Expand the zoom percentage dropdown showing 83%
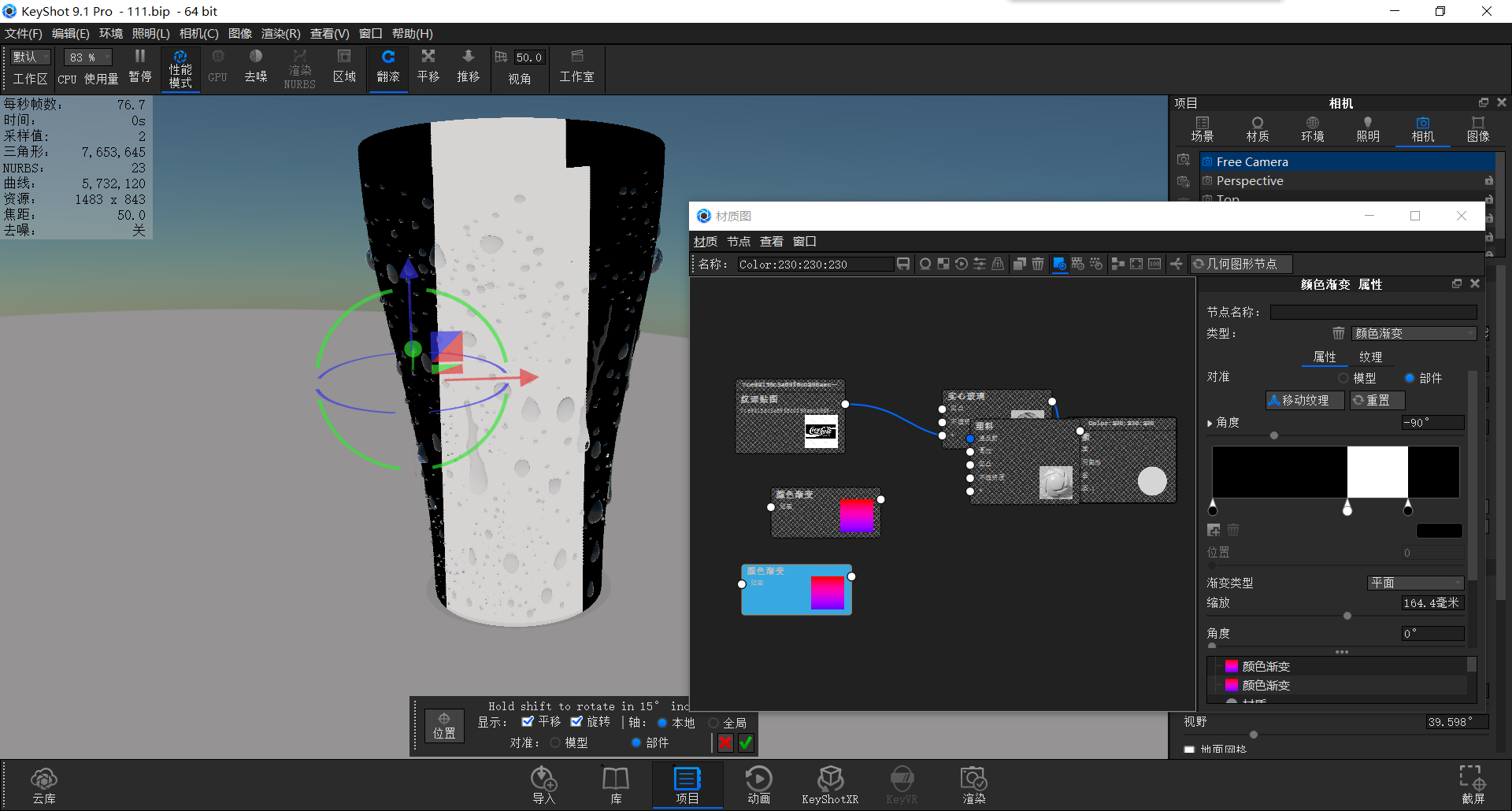This screenshot has height=811, width=1512. (87, 57)
